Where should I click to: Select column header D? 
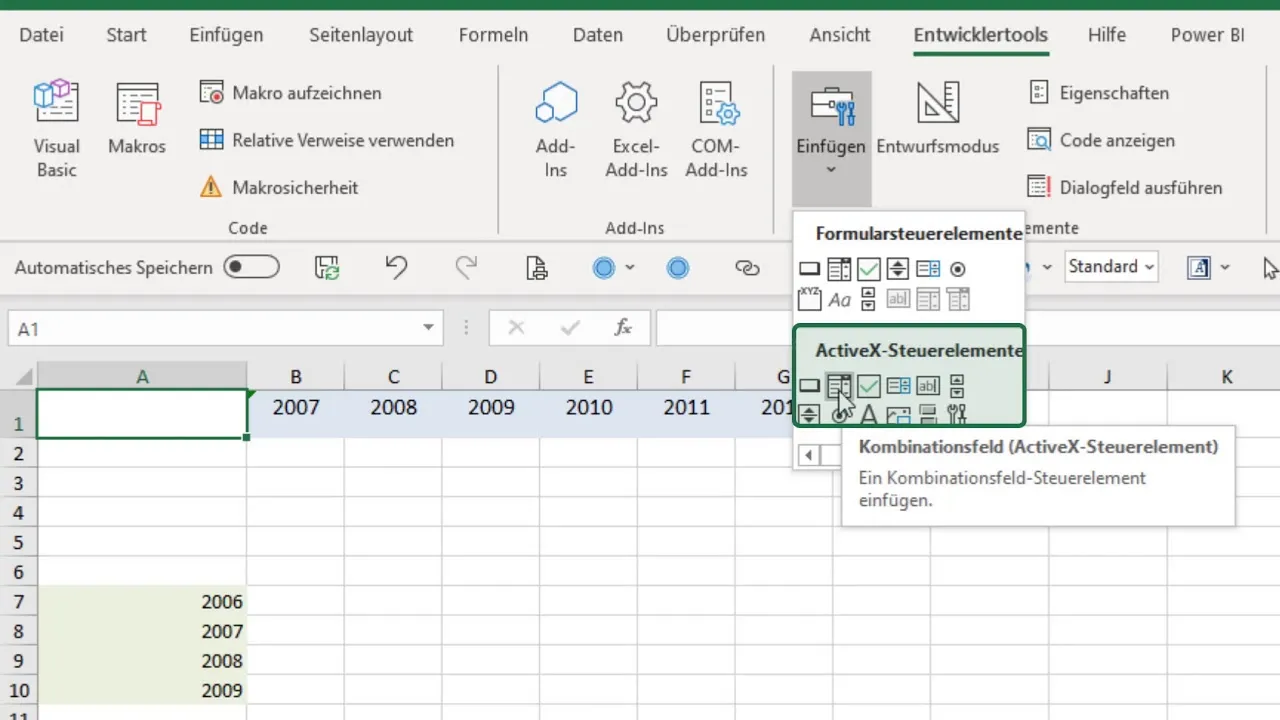(490, 377)
